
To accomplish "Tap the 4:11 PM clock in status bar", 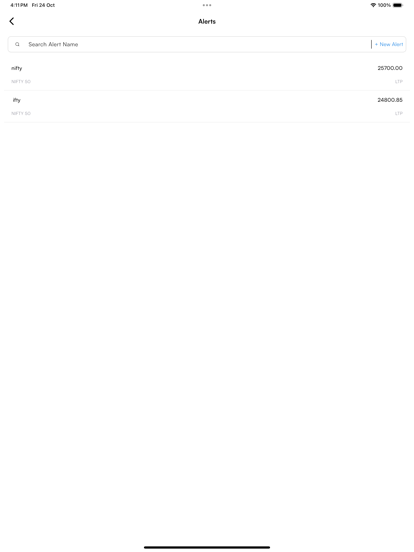I will coord(19,5).
